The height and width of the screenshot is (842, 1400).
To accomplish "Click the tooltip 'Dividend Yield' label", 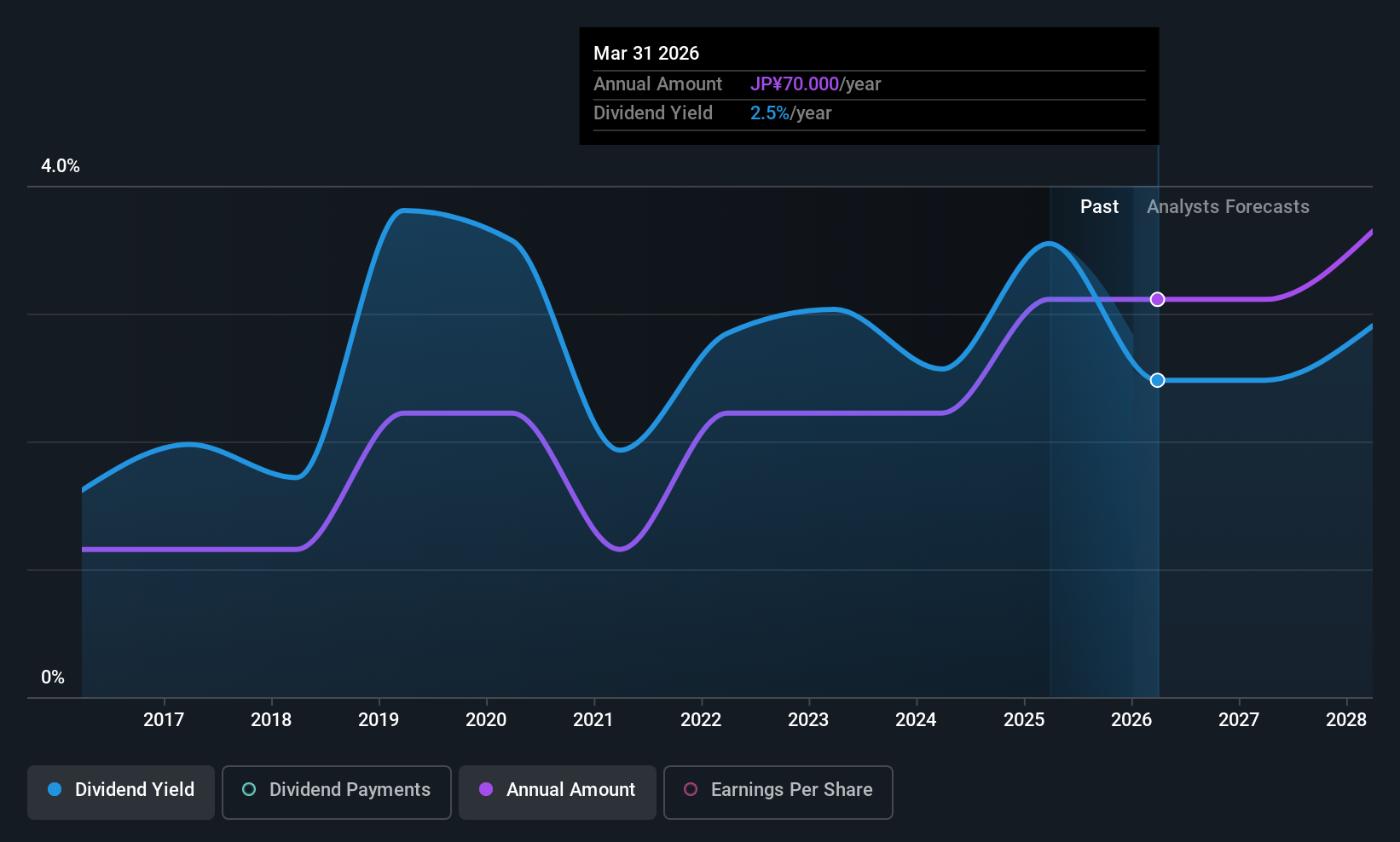I will tap(653, 113).
